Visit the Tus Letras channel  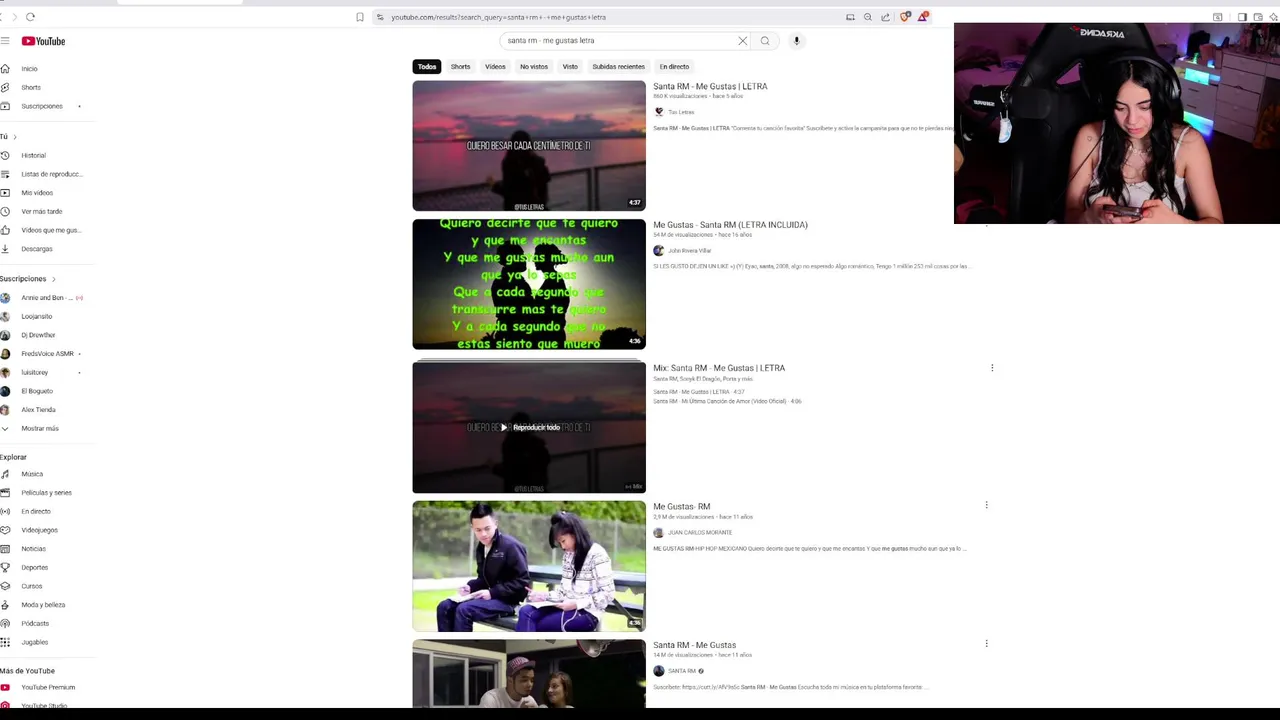(x=680, y=112)
